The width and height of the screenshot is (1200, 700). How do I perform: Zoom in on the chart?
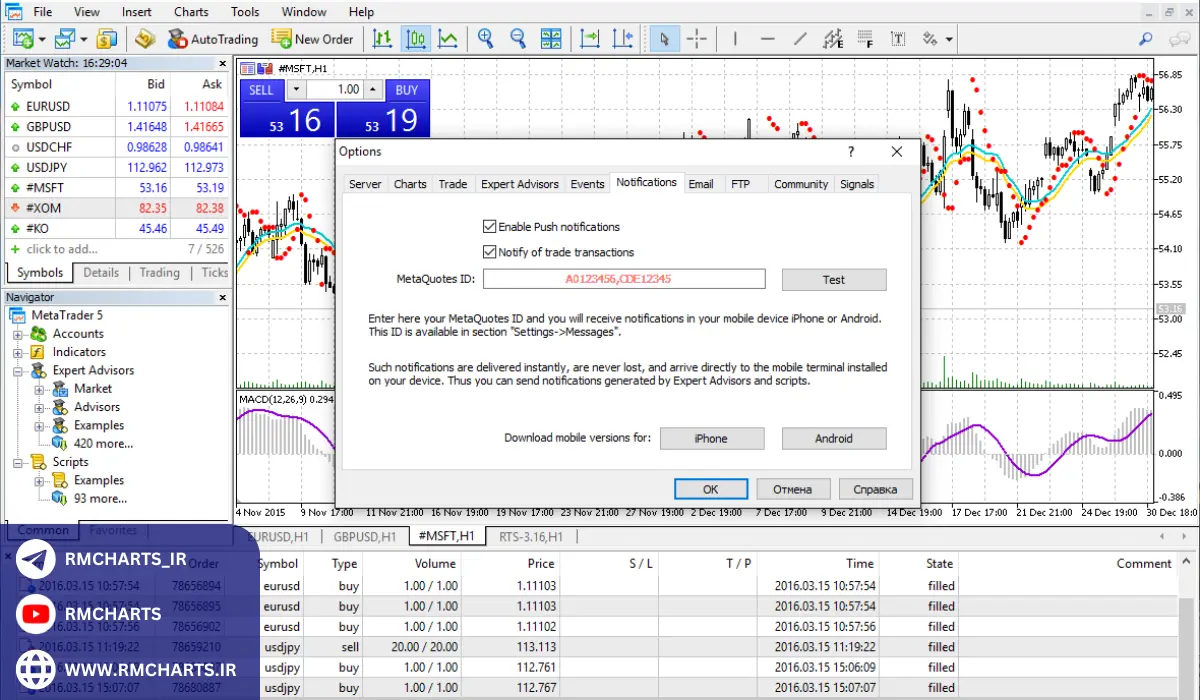click(x=486, y=39)
